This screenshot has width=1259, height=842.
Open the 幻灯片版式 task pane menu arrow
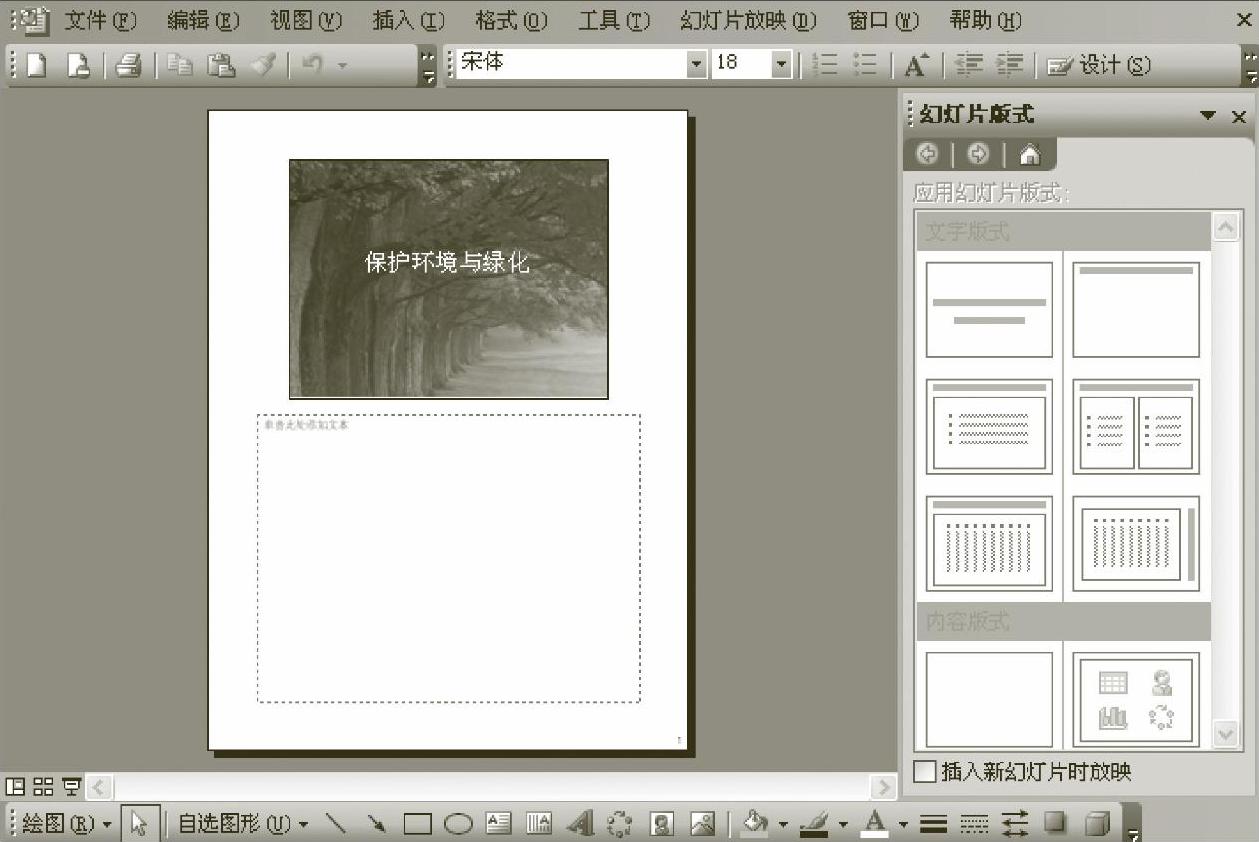click(x=1208, y=116)
